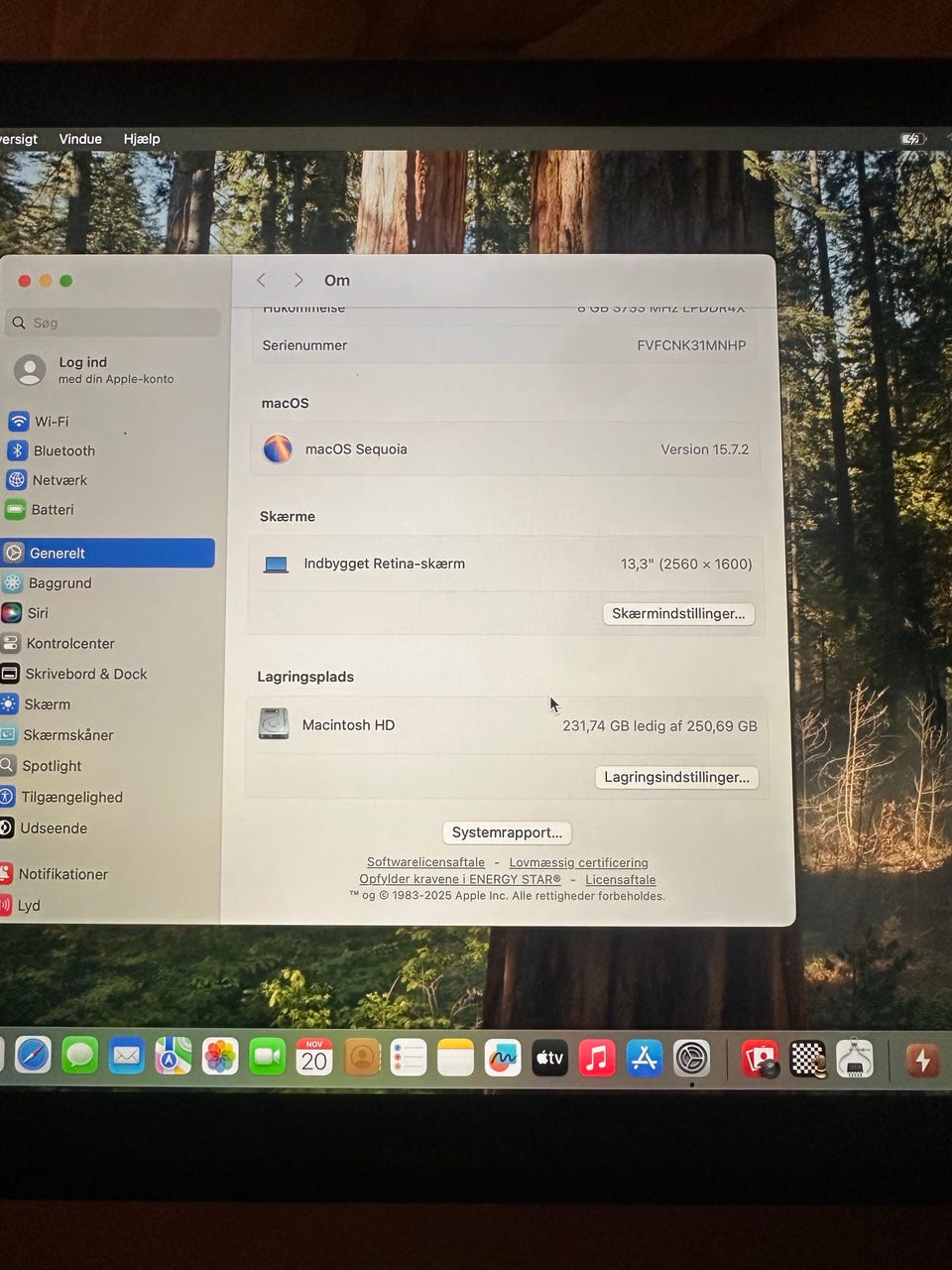952x1270 pixels.
Task: Click serial number FVFCNK31MNHP
Action: click(x=691, y=345)
